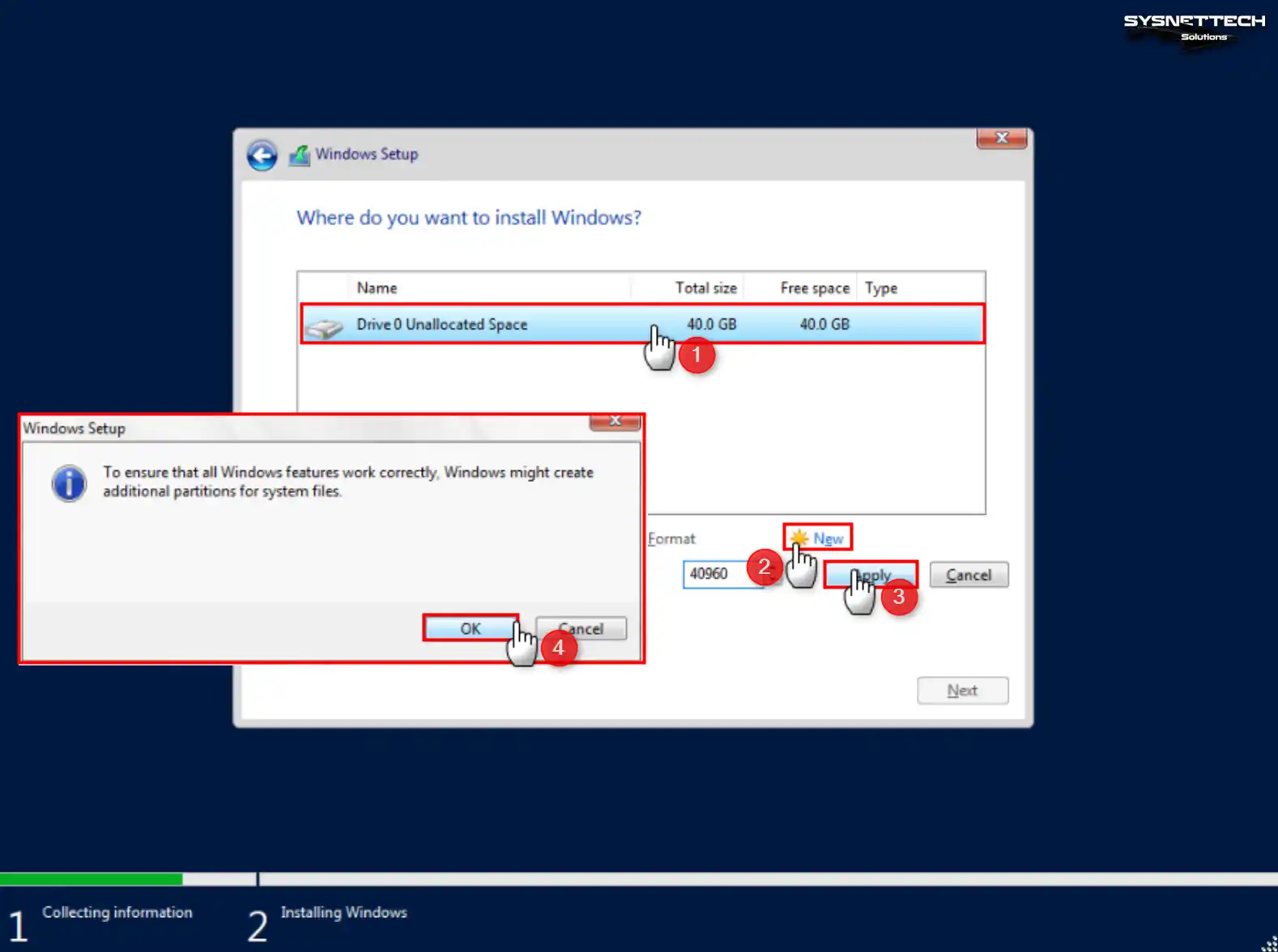
Task: Click the Windows Setup title icon
Action: (x=300, y=155)
